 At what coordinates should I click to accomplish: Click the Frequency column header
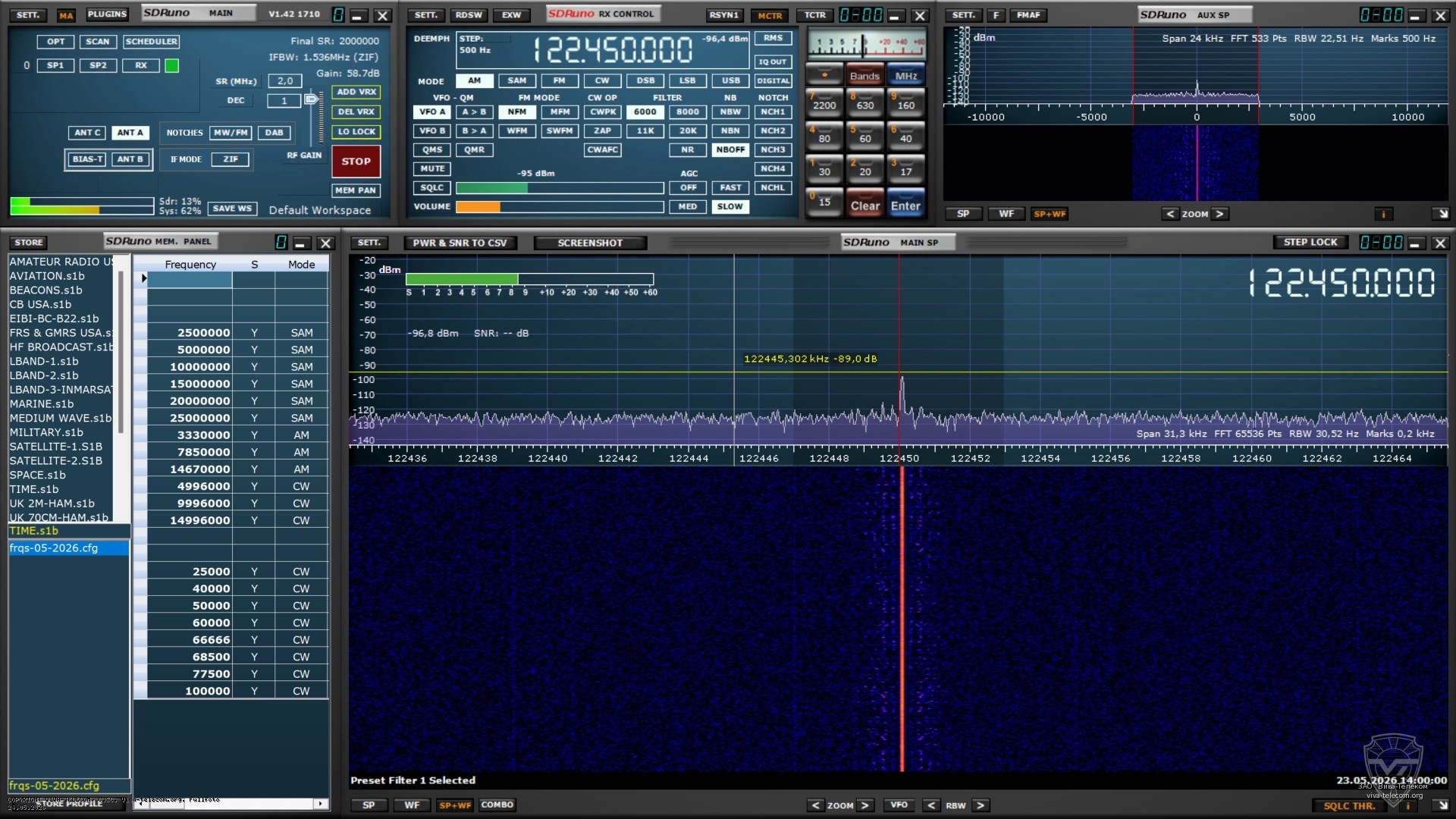190,264
